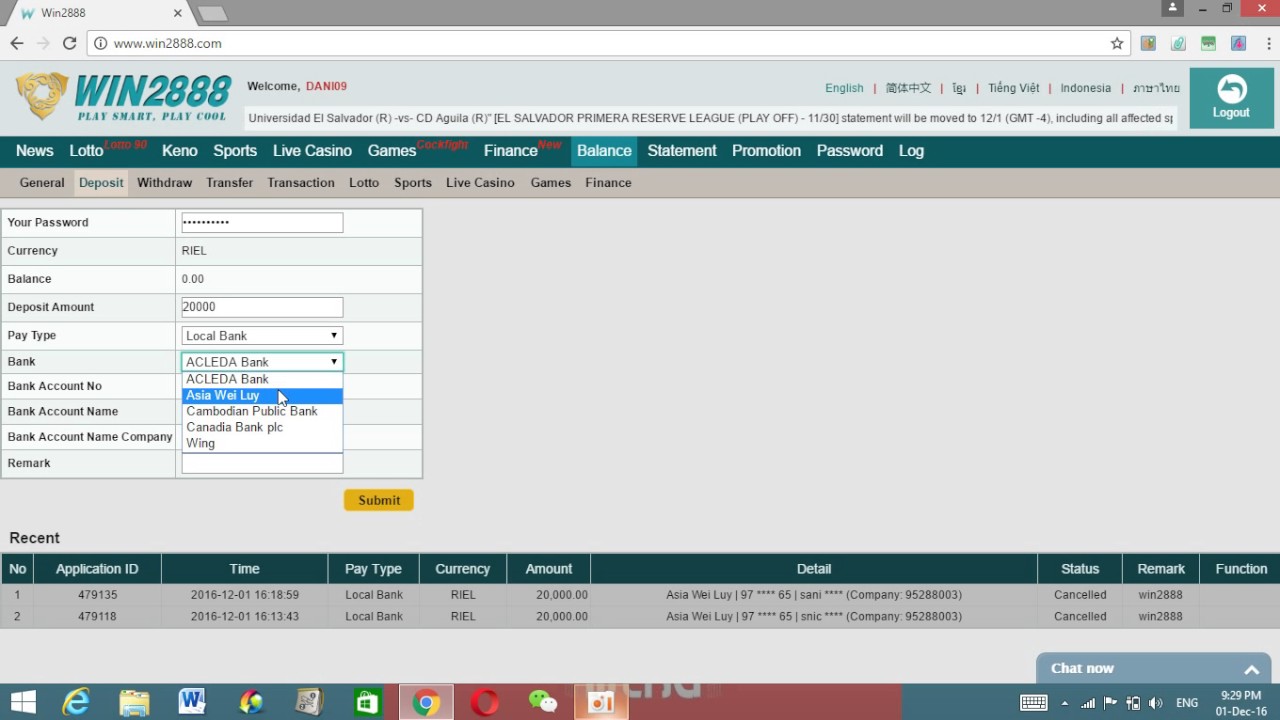Close the Win2888 browser tab
This screenshot has height=720, width=1280.
pos(178,13)
